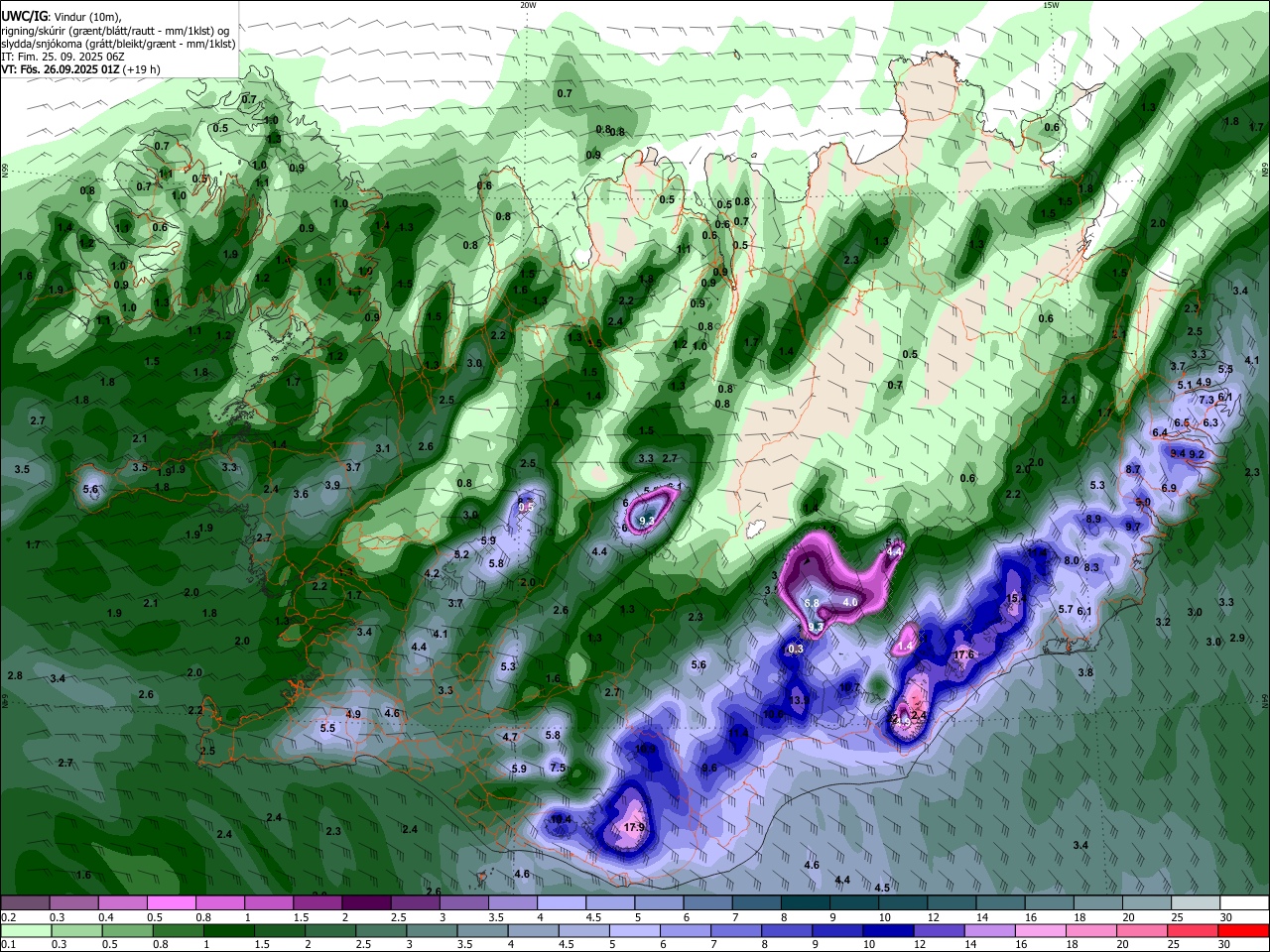Click the 17.9 precipitation value on the map
Screen dimensions: 1270x952
[635, 827]
